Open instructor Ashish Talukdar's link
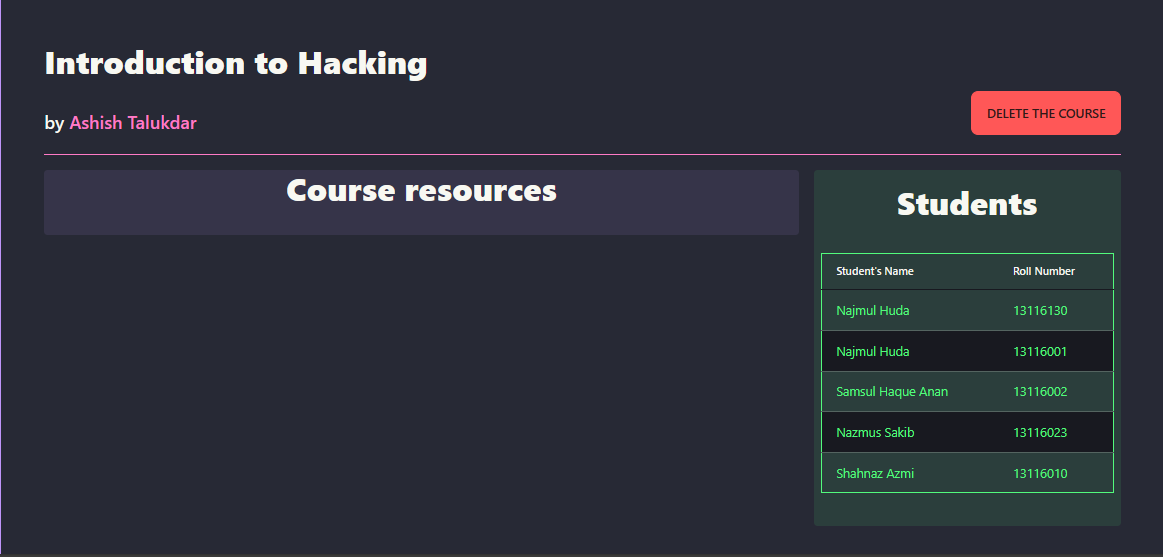The width and height of the screenshot is (1163, 557). pyautogui.click(x=133, y=123)
